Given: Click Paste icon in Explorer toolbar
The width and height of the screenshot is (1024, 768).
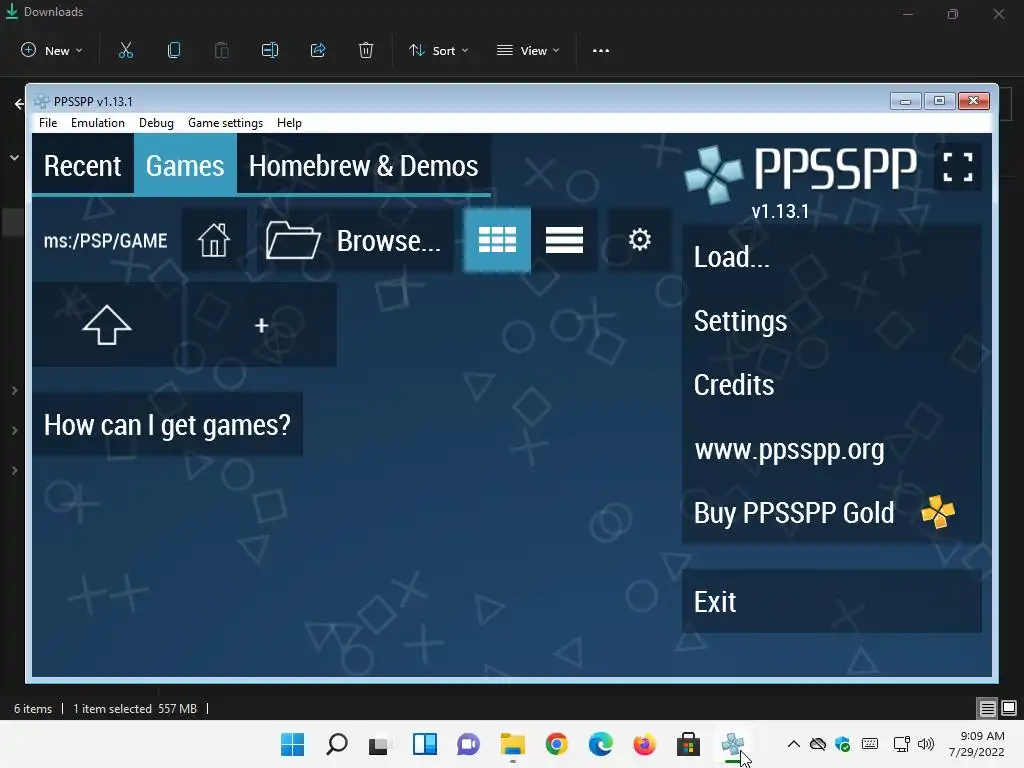Looking at the screenshot, I should [222, 50].
